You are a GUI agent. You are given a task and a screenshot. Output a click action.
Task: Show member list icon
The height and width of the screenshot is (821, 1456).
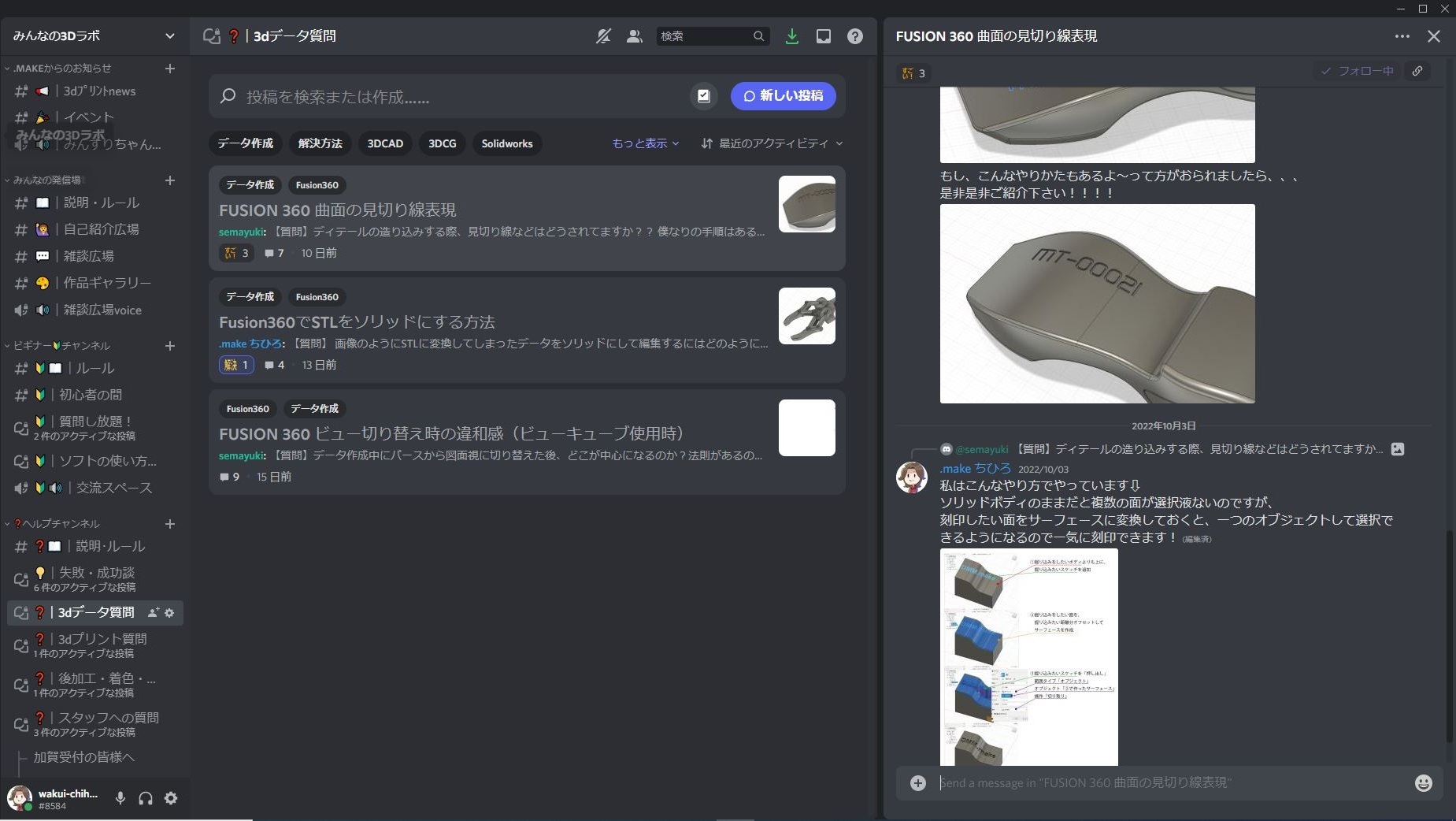click(x=634, y=36)
